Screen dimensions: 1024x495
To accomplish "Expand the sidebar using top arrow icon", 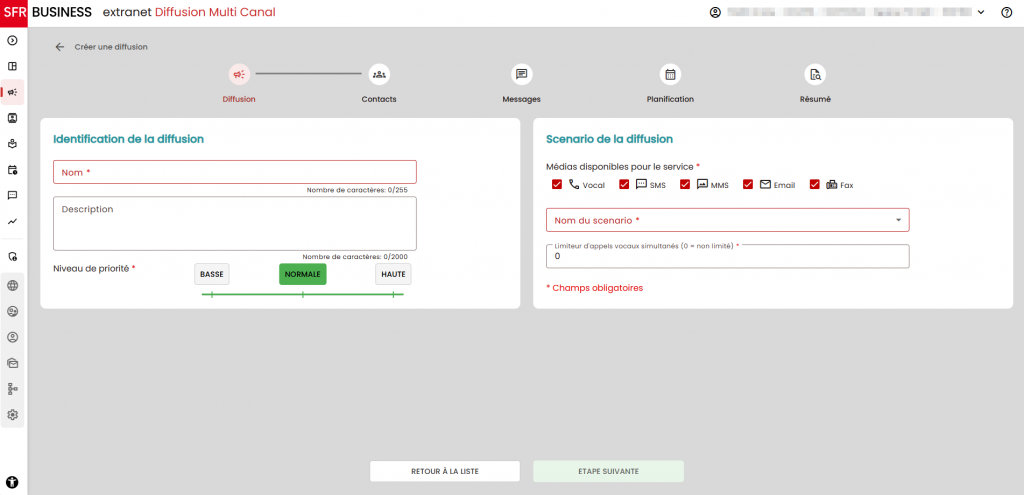I will (13, 41).
